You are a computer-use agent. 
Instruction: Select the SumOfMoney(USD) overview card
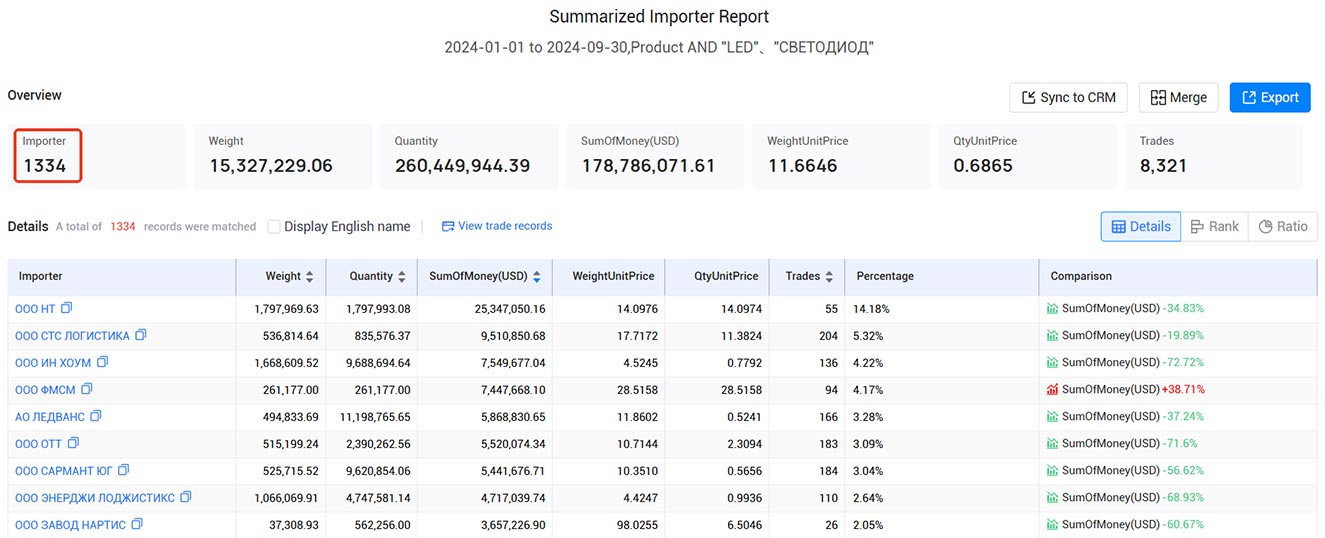pos(655,156)
